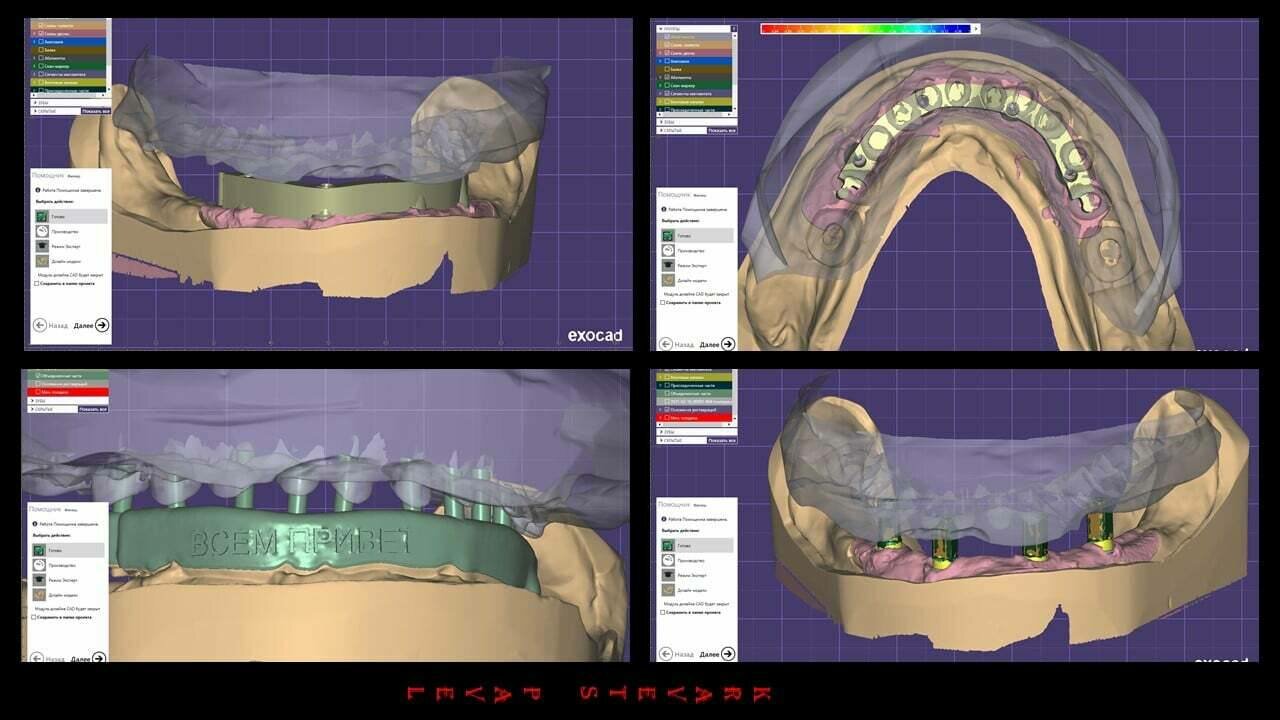This screenshot has width=1280, height=720.
Task: Click the arrow right of the color scale
Action: pos(976,29)
